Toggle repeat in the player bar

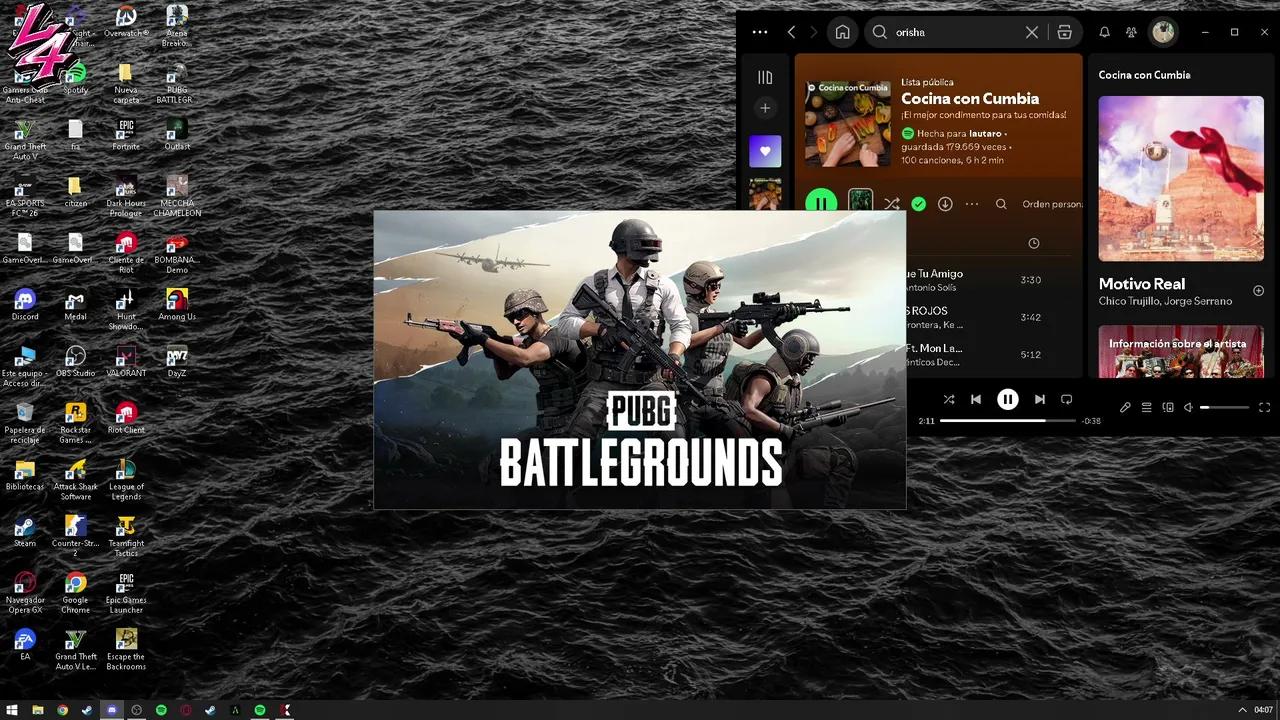coord(1066,399)
